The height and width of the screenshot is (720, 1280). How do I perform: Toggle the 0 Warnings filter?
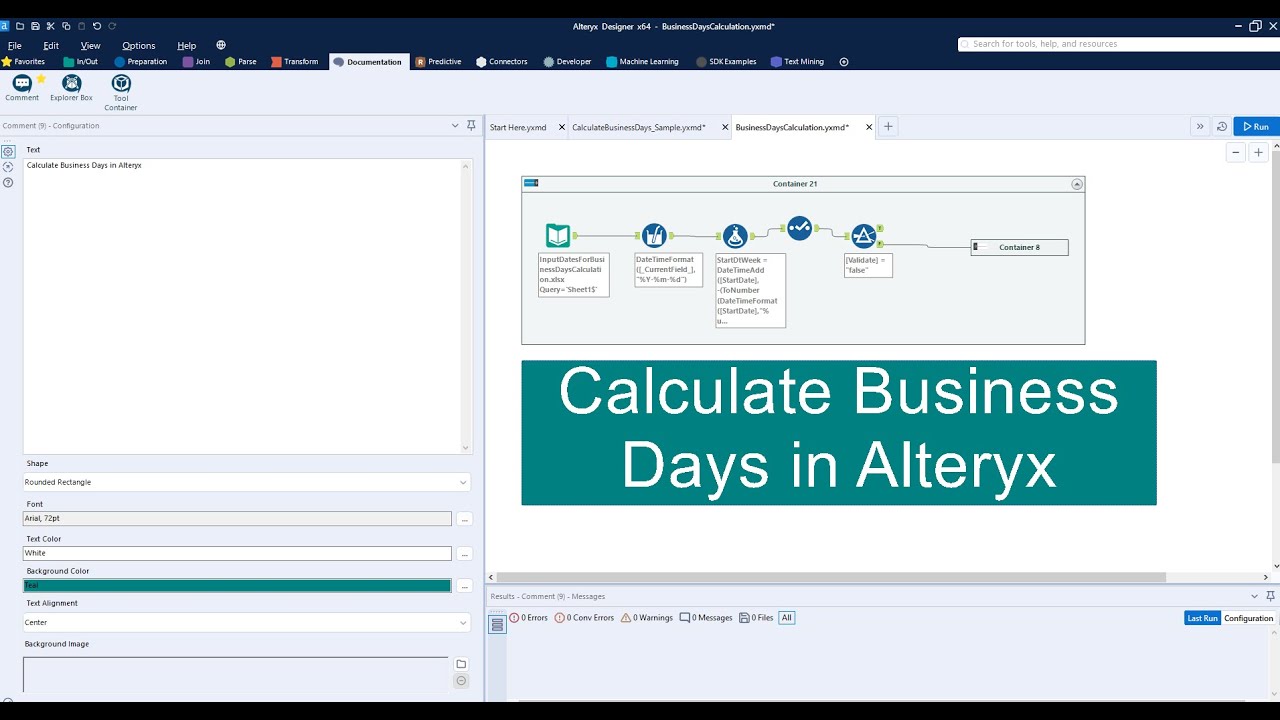click(x=647, y=618)
